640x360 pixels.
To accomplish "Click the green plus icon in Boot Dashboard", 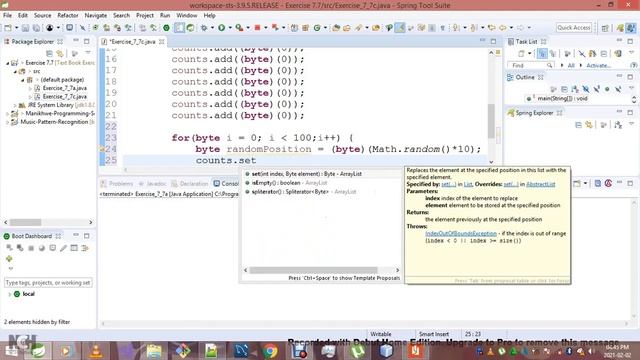I will coord(9,259).
